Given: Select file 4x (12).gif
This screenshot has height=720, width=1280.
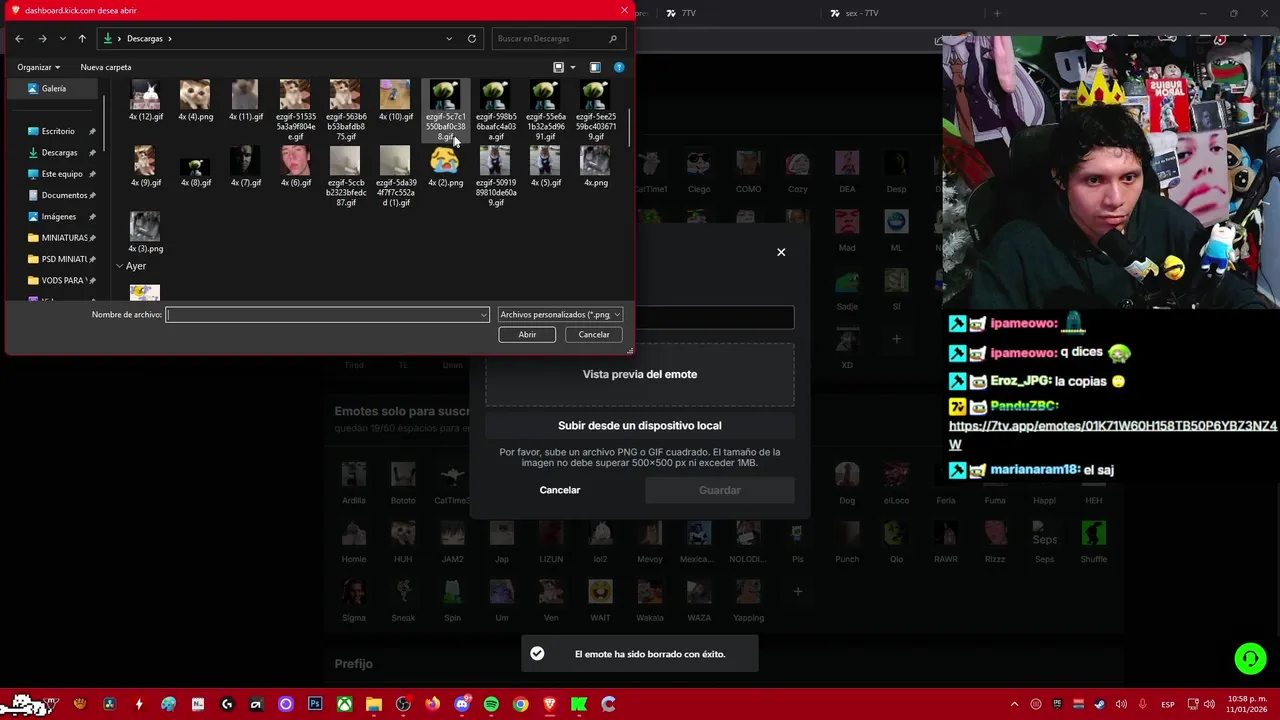Looking at the screenshot, I should (x=146, y=101).
